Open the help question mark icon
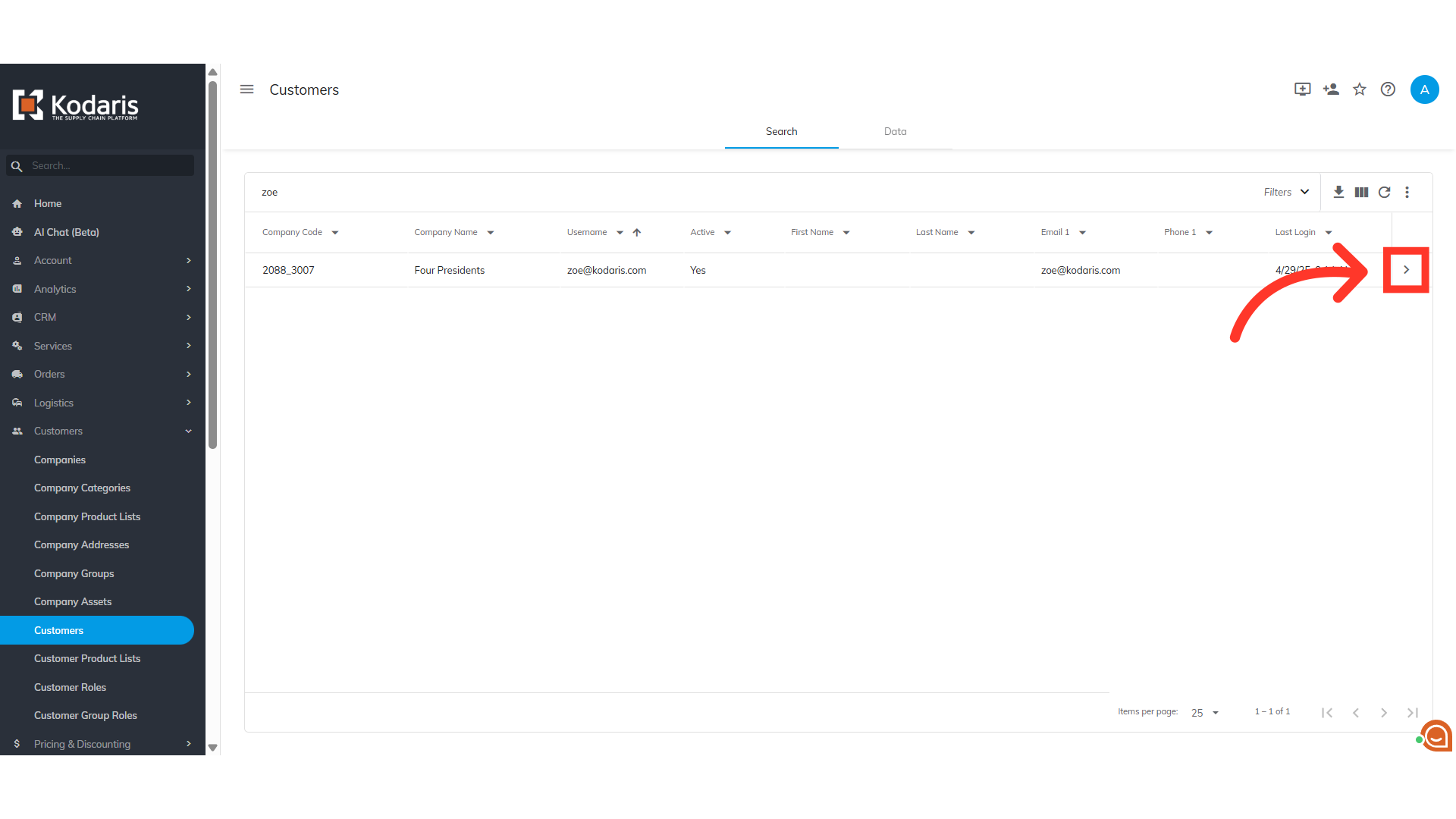 point(1388,89)
